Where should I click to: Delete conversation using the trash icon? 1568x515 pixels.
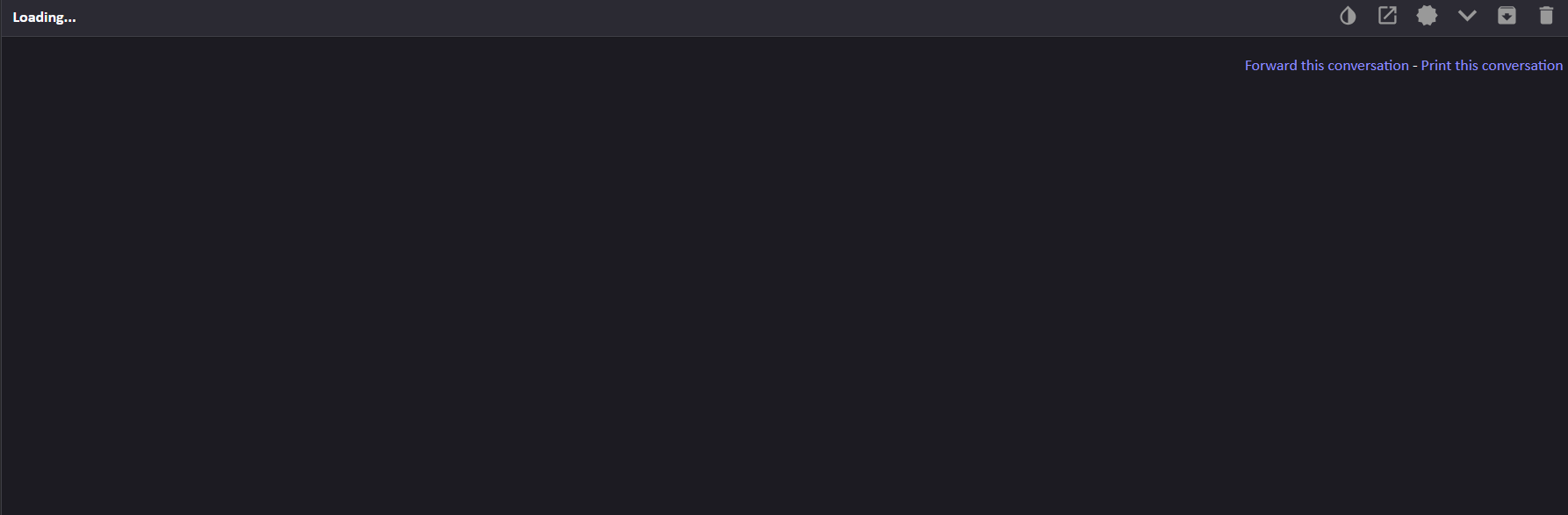pos(1547,16)
